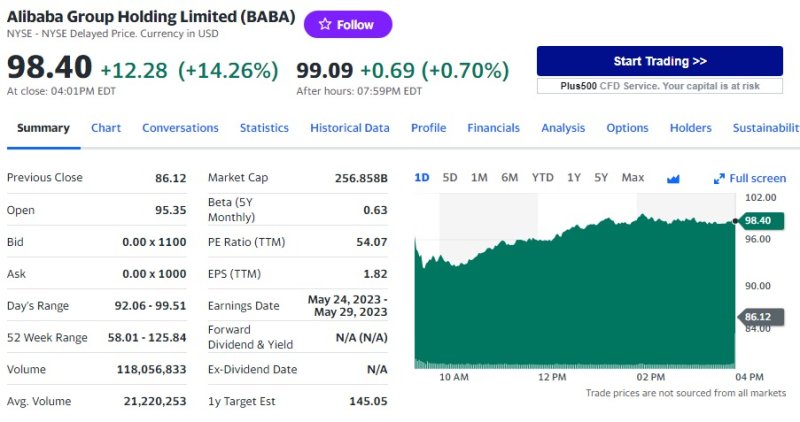Click the Full screen expand icon

point(718,178)
